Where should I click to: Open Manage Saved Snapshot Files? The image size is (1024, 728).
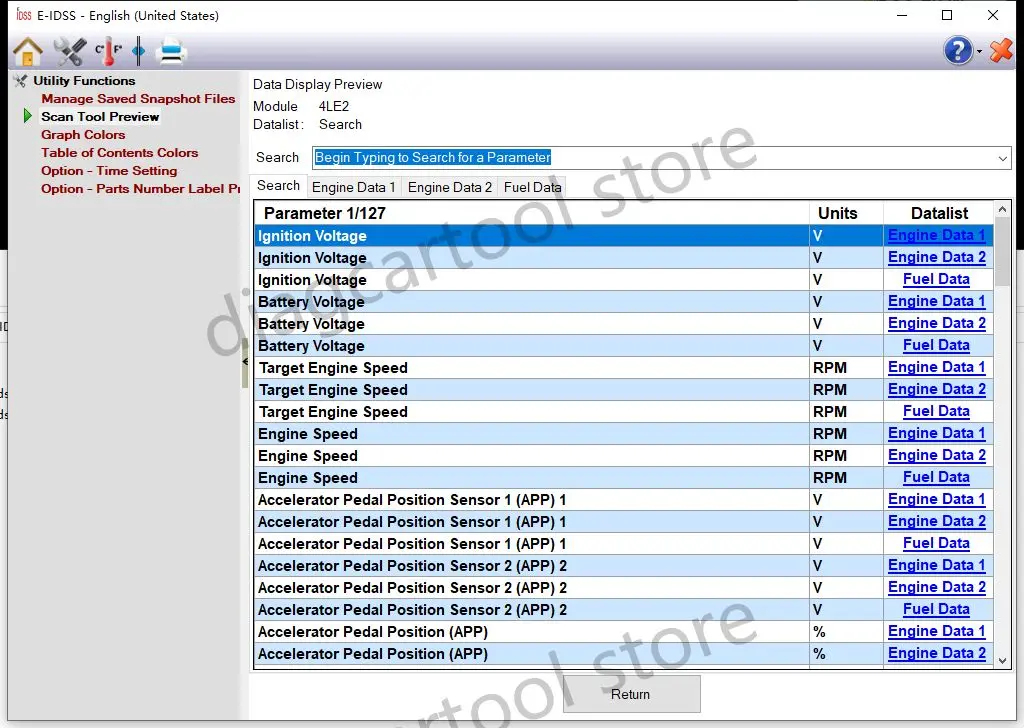point(138,99)
